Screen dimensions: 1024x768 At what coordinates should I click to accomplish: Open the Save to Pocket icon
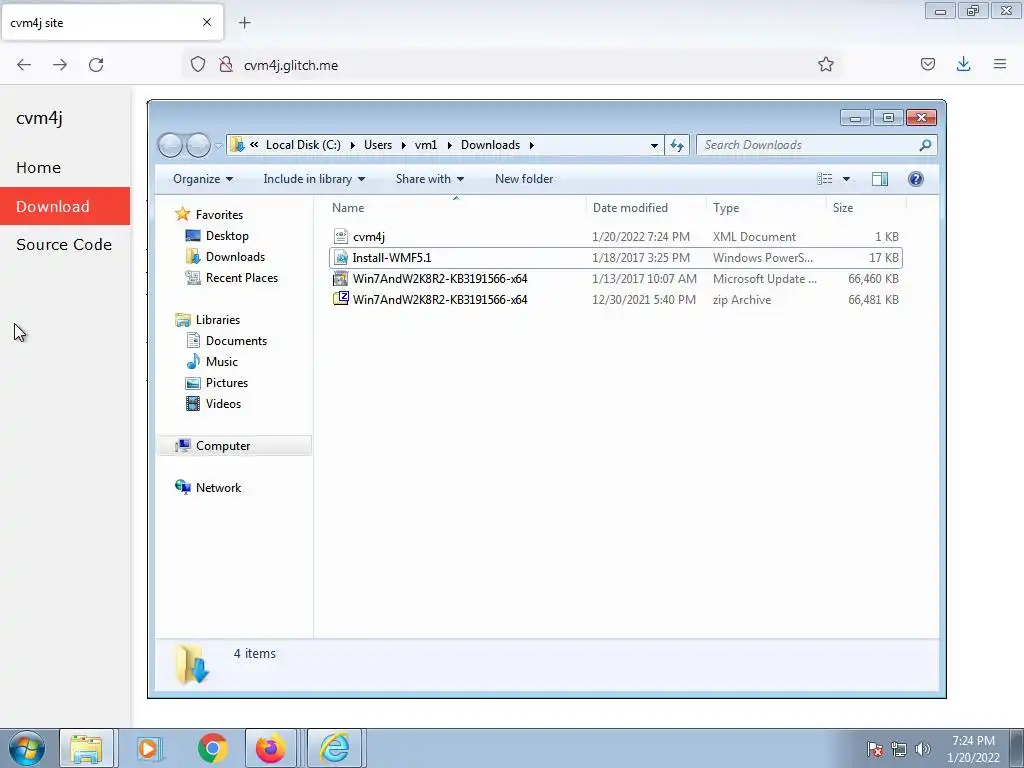point(927,64)
